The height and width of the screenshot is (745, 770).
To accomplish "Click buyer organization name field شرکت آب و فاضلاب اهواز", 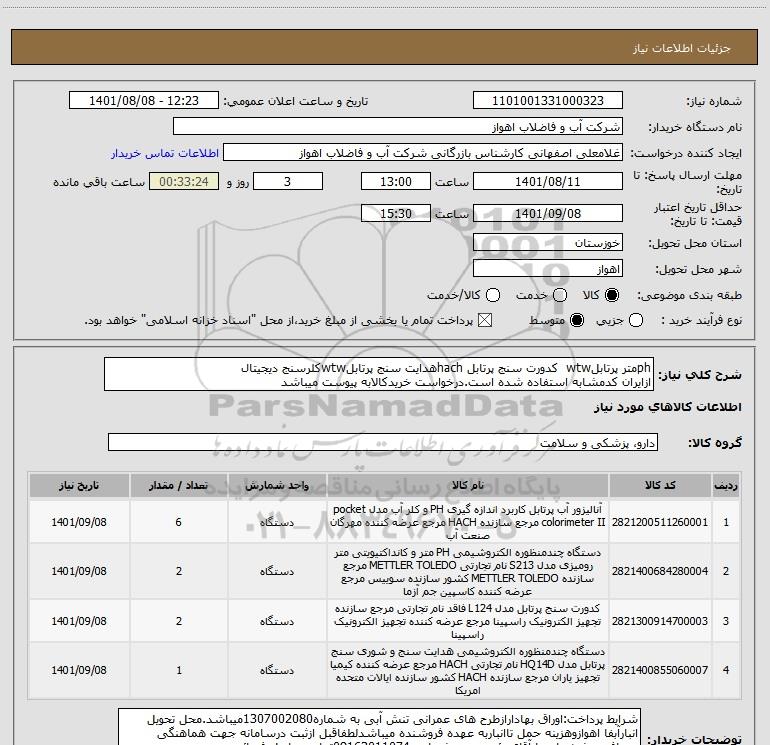I will click(x=398, y=127).
